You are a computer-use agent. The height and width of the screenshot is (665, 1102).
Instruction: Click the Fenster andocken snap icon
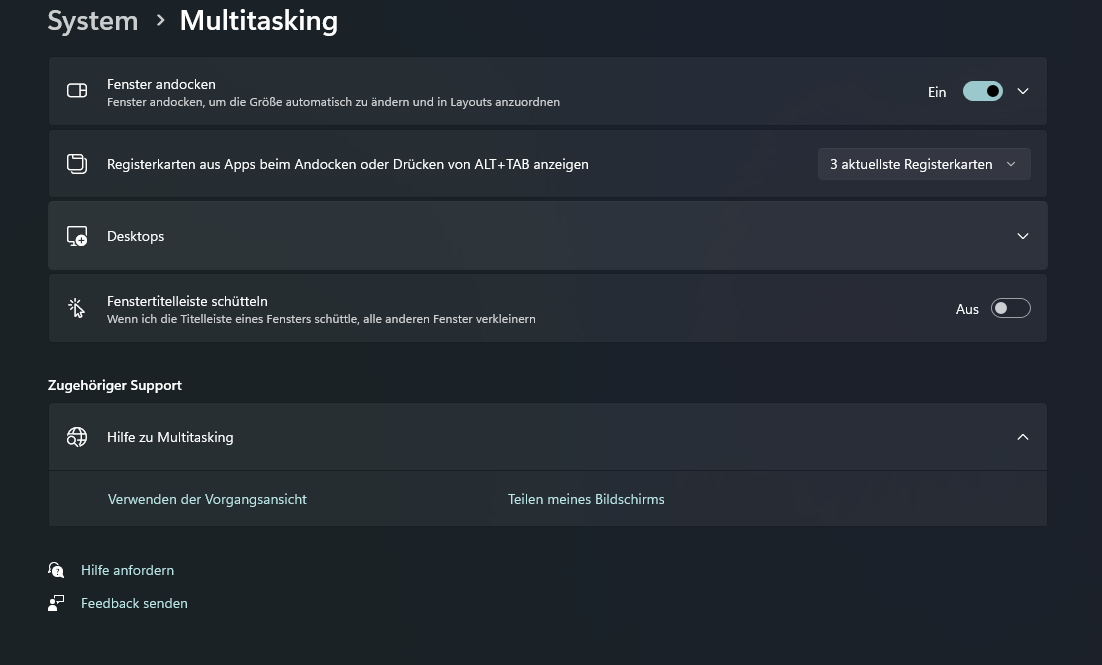[77, 91]
